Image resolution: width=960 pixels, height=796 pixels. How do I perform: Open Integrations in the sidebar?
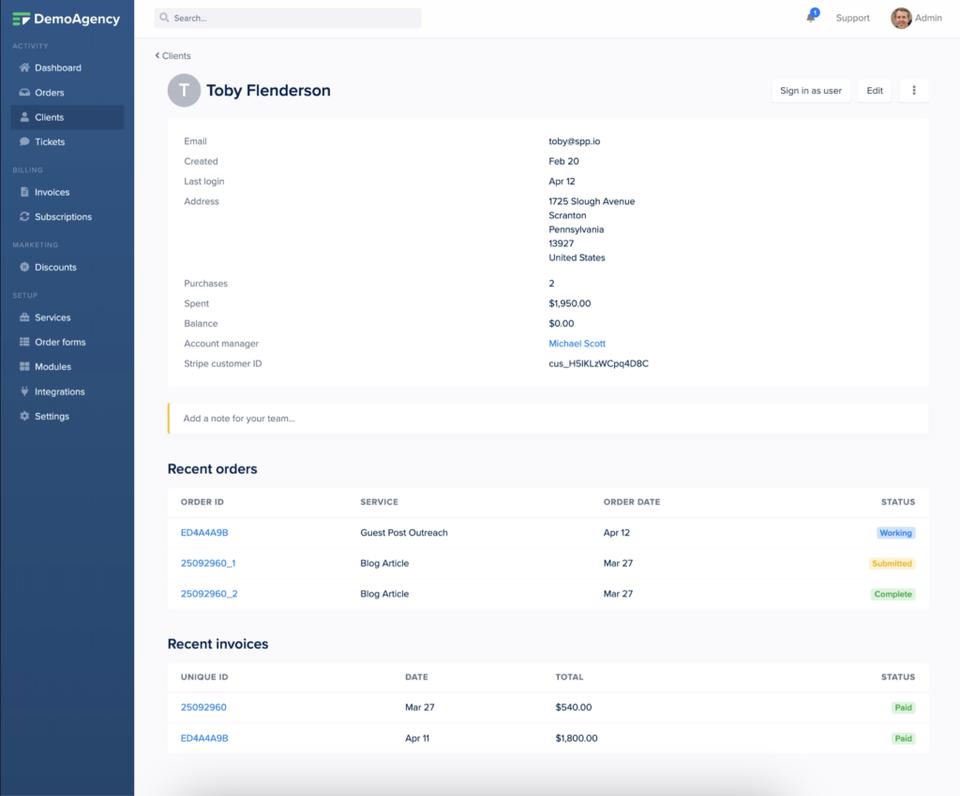pyautogui.click(x=60, y=391)
